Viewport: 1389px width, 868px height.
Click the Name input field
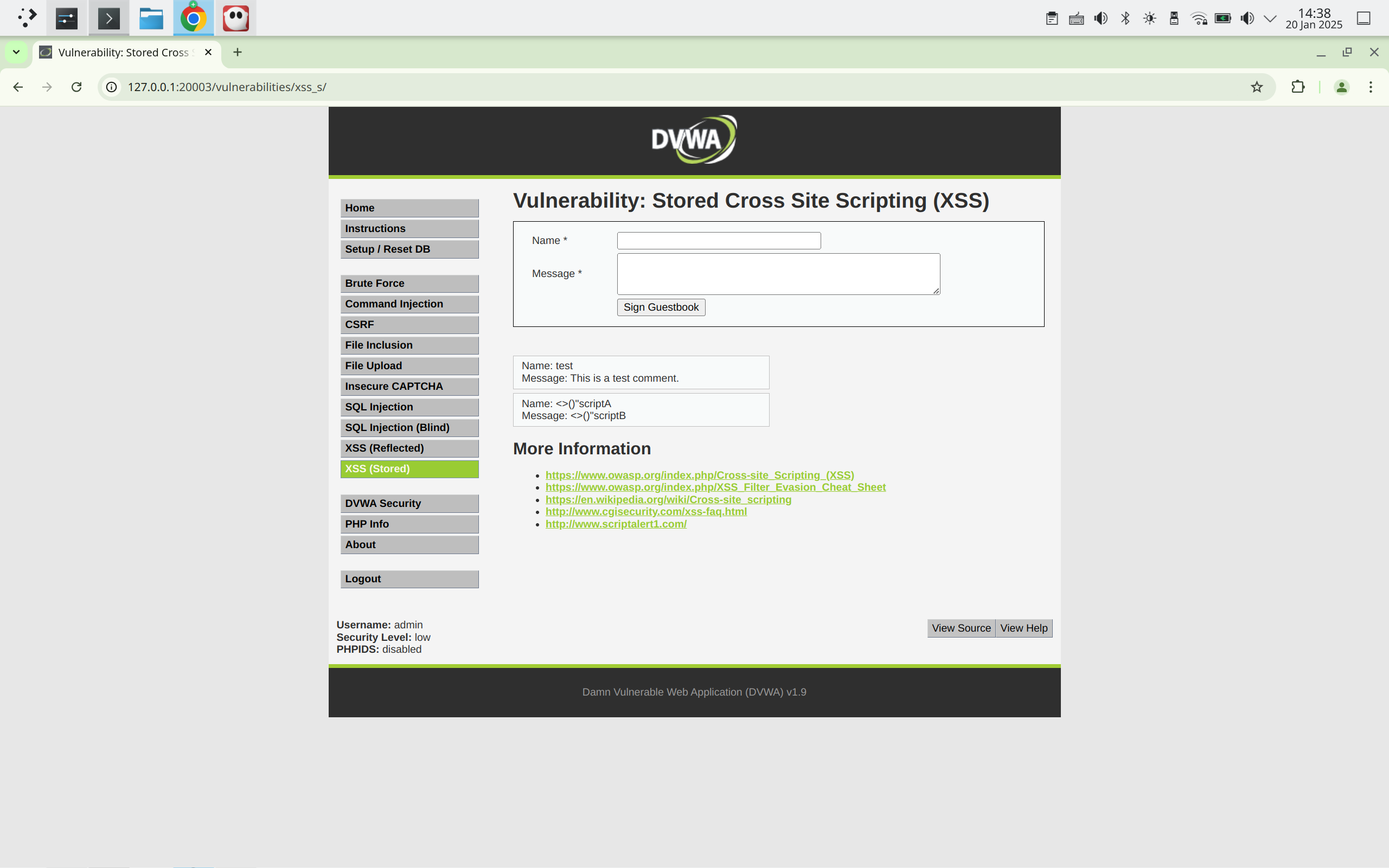pos(718,241)
